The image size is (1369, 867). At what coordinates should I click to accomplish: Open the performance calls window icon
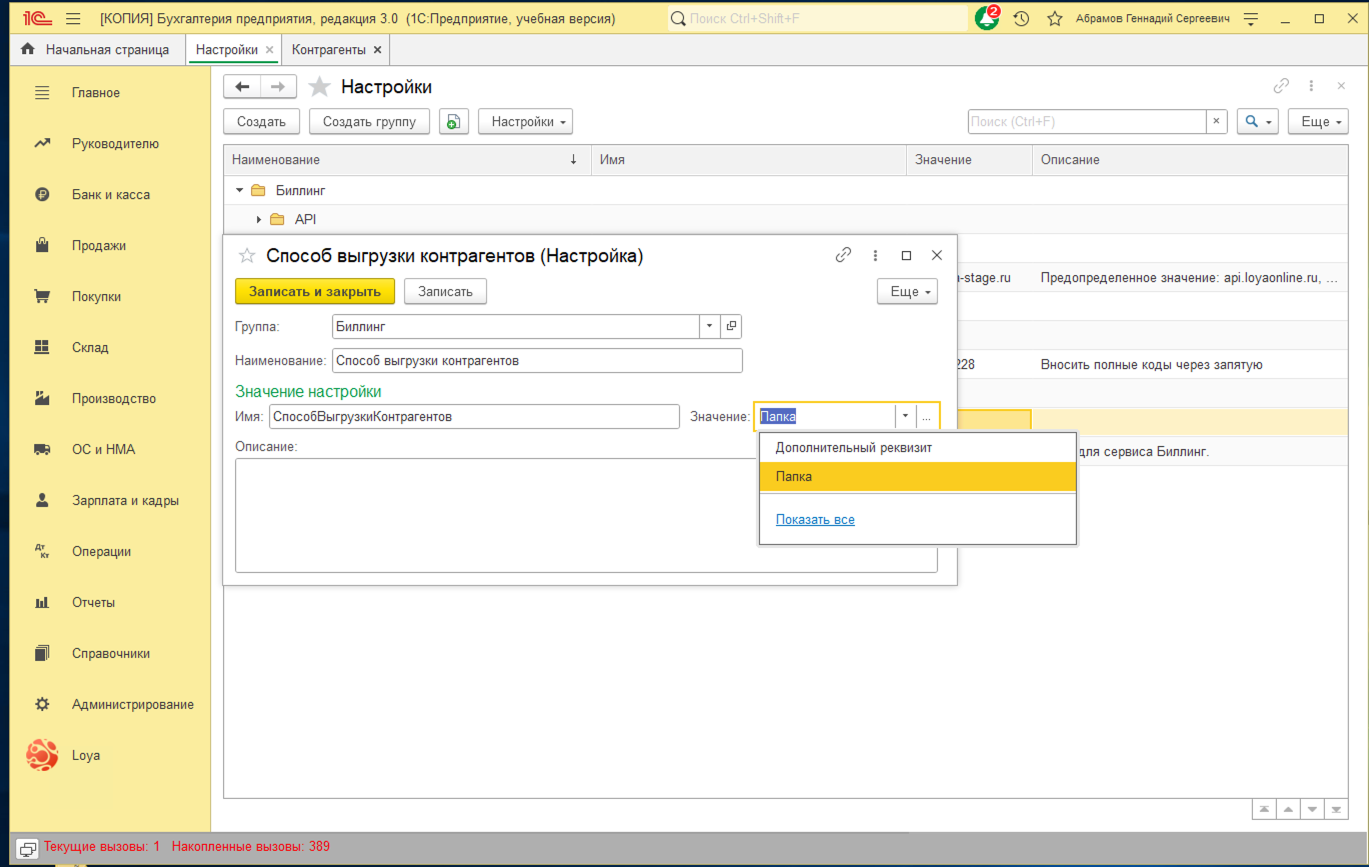pos(27,848)
